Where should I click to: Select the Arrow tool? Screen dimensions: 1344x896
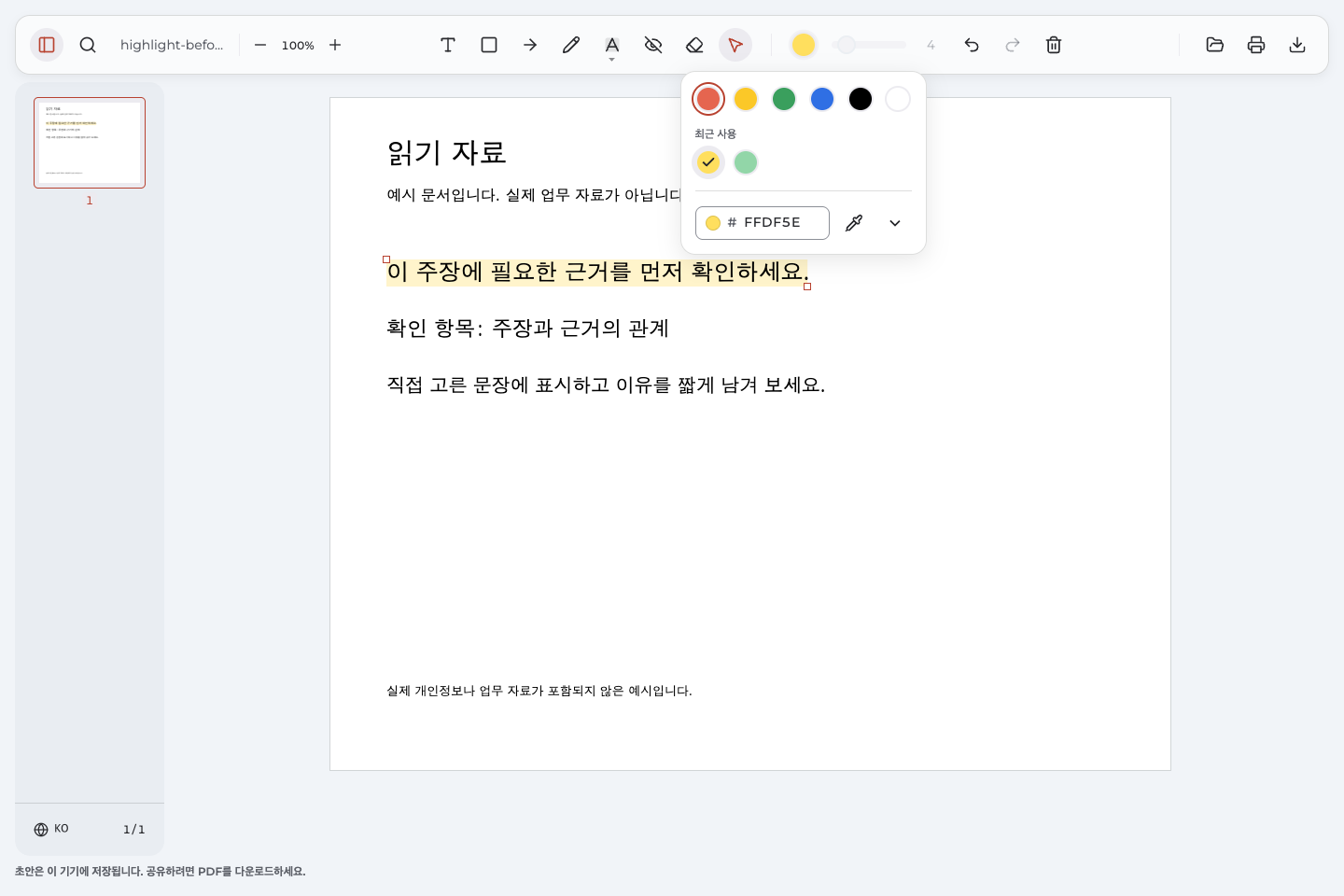click(x=530, y=45)
